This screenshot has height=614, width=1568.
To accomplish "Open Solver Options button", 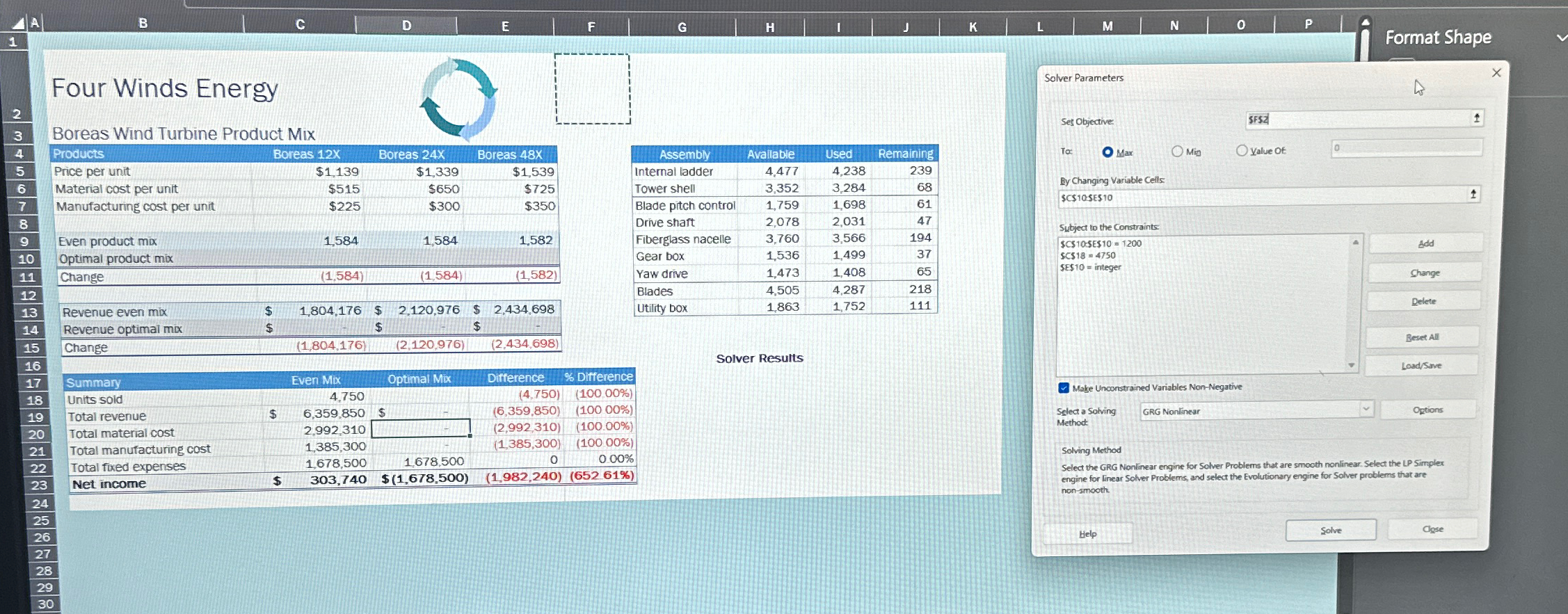I will (1427, 410).
